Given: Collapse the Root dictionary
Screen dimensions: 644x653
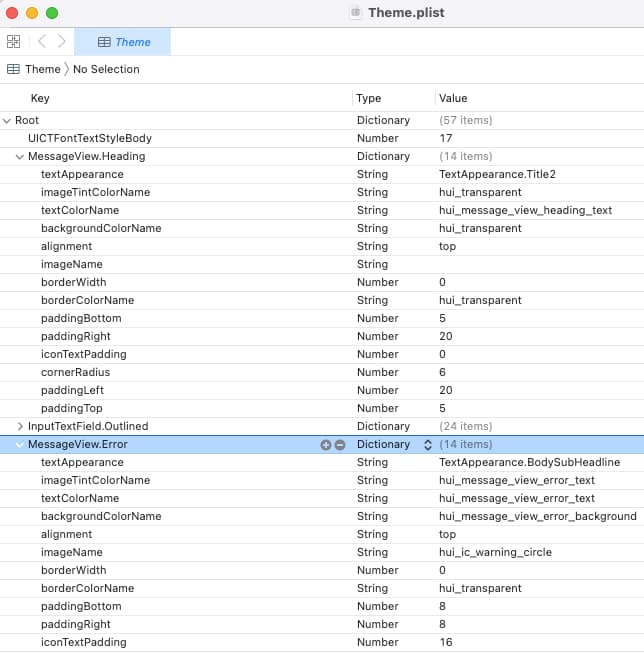Looking at the screenshot, I should tap(7, 121).
